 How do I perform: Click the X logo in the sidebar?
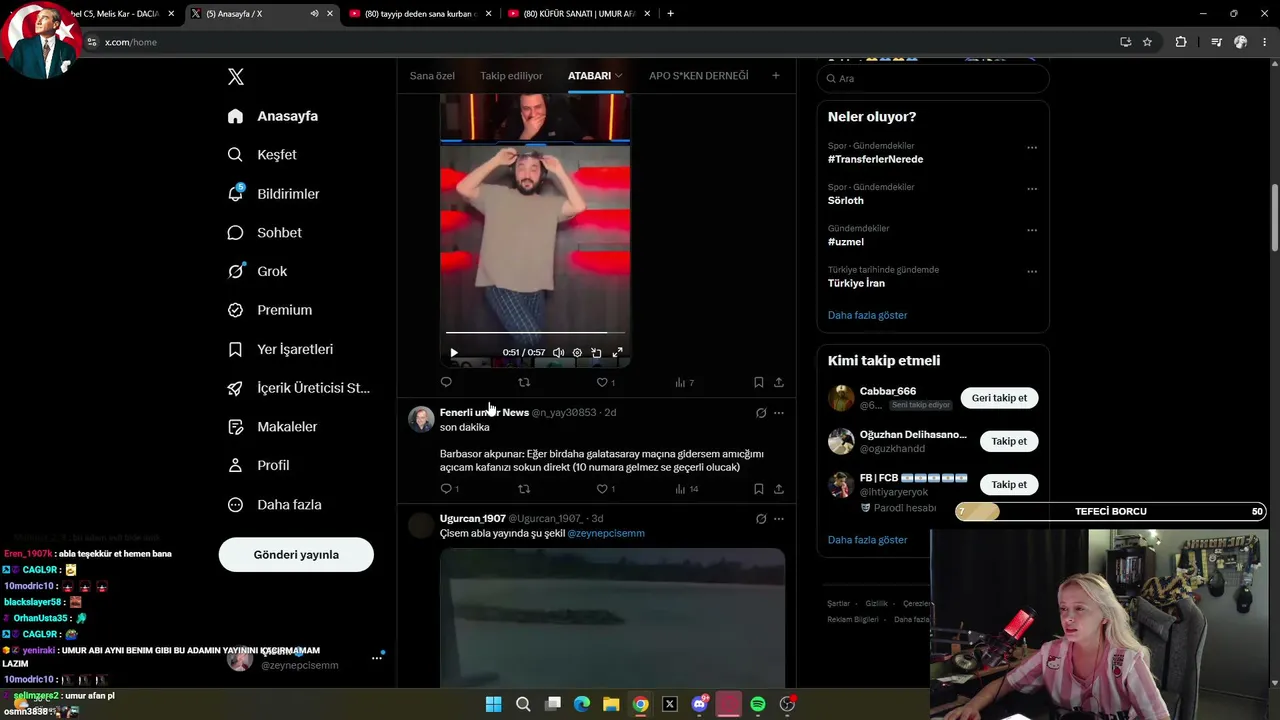[x=236, y=77]
